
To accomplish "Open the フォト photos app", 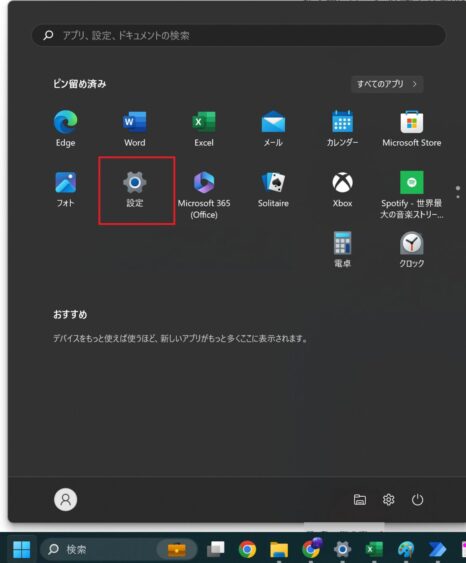I will [x=65, y=189].
